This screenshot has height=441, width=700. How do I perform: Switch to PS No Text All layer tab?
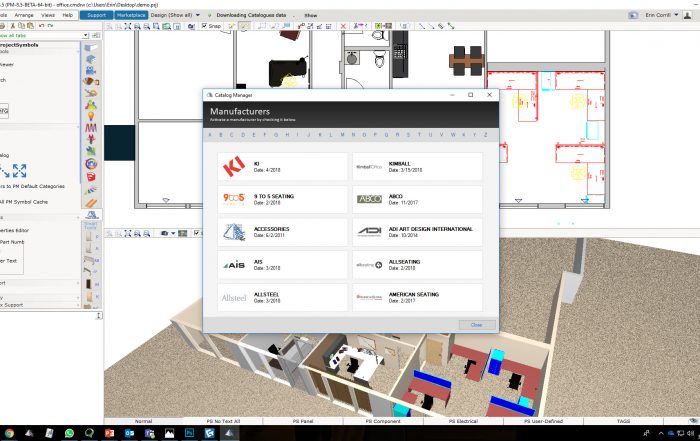coord(223,421)
